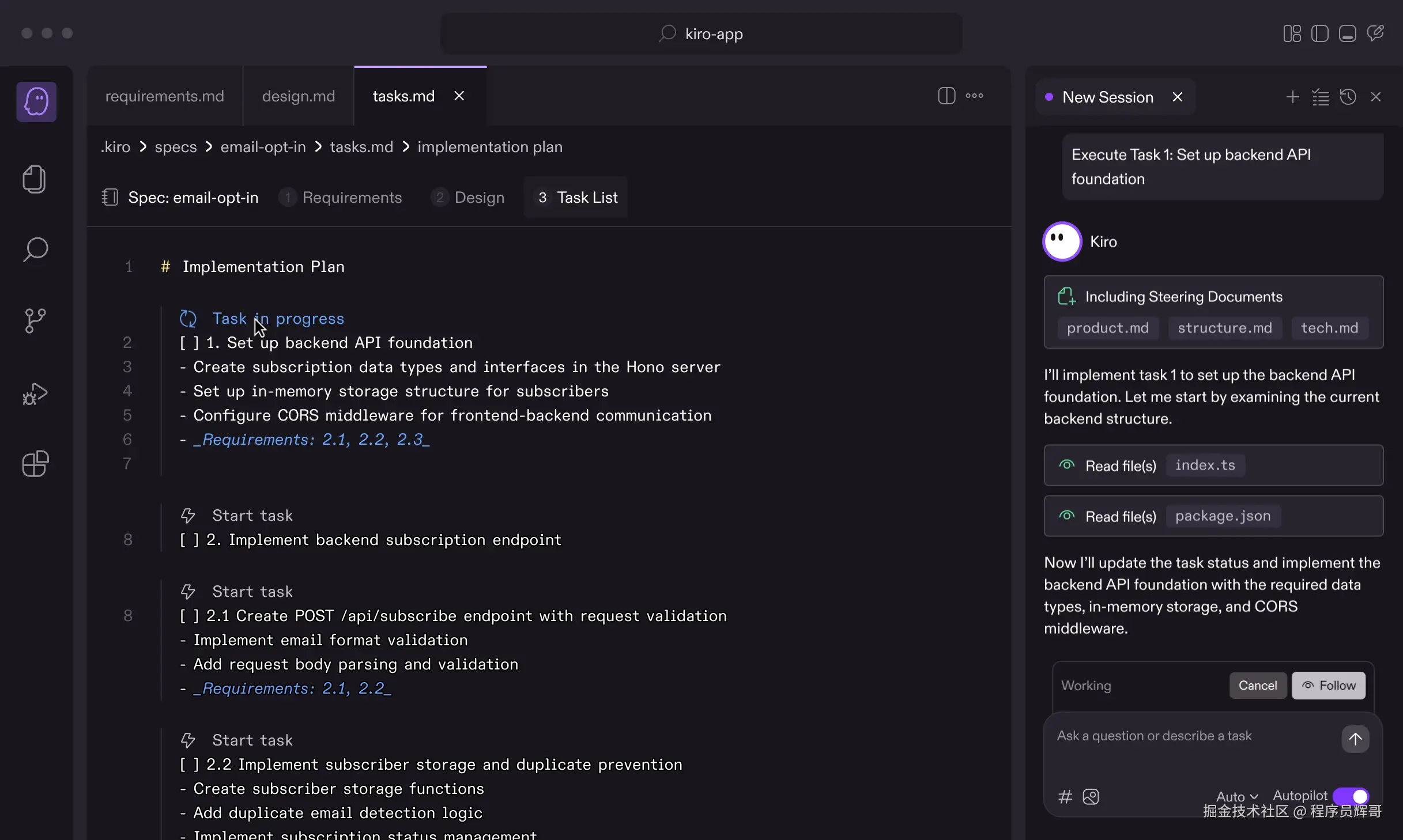Open the Explorer files icon in the sidebar
Viewport: 1403px width, 840px height.
(x=35, y=179)
